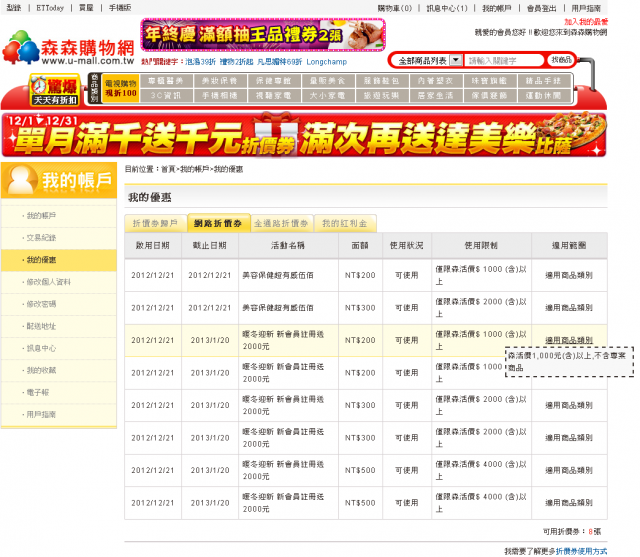
Task: Open the 折價券使用方式 link
Action: 581,551
